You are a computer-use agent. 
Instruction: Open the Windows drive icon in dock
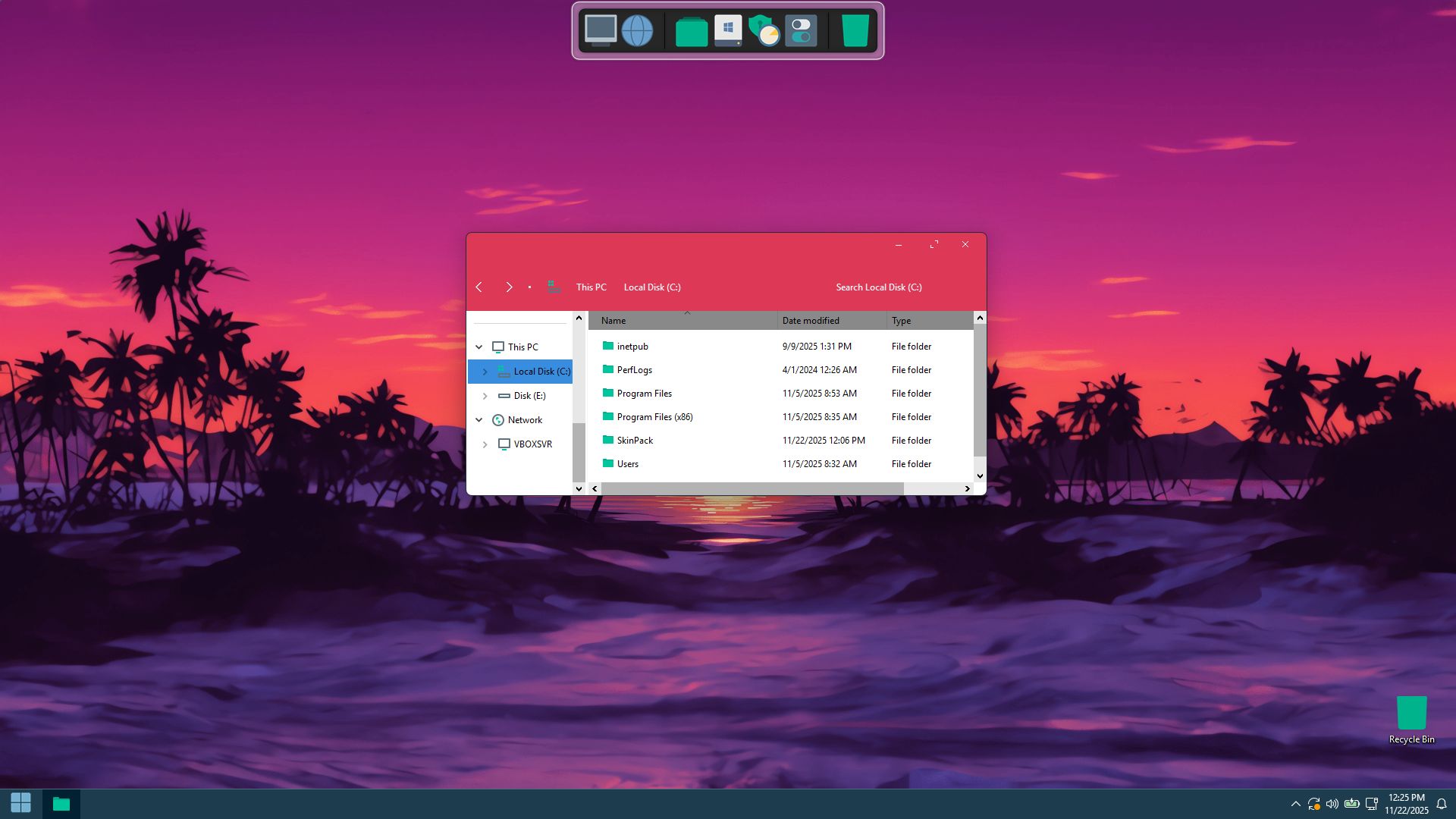tap(728, 31)
